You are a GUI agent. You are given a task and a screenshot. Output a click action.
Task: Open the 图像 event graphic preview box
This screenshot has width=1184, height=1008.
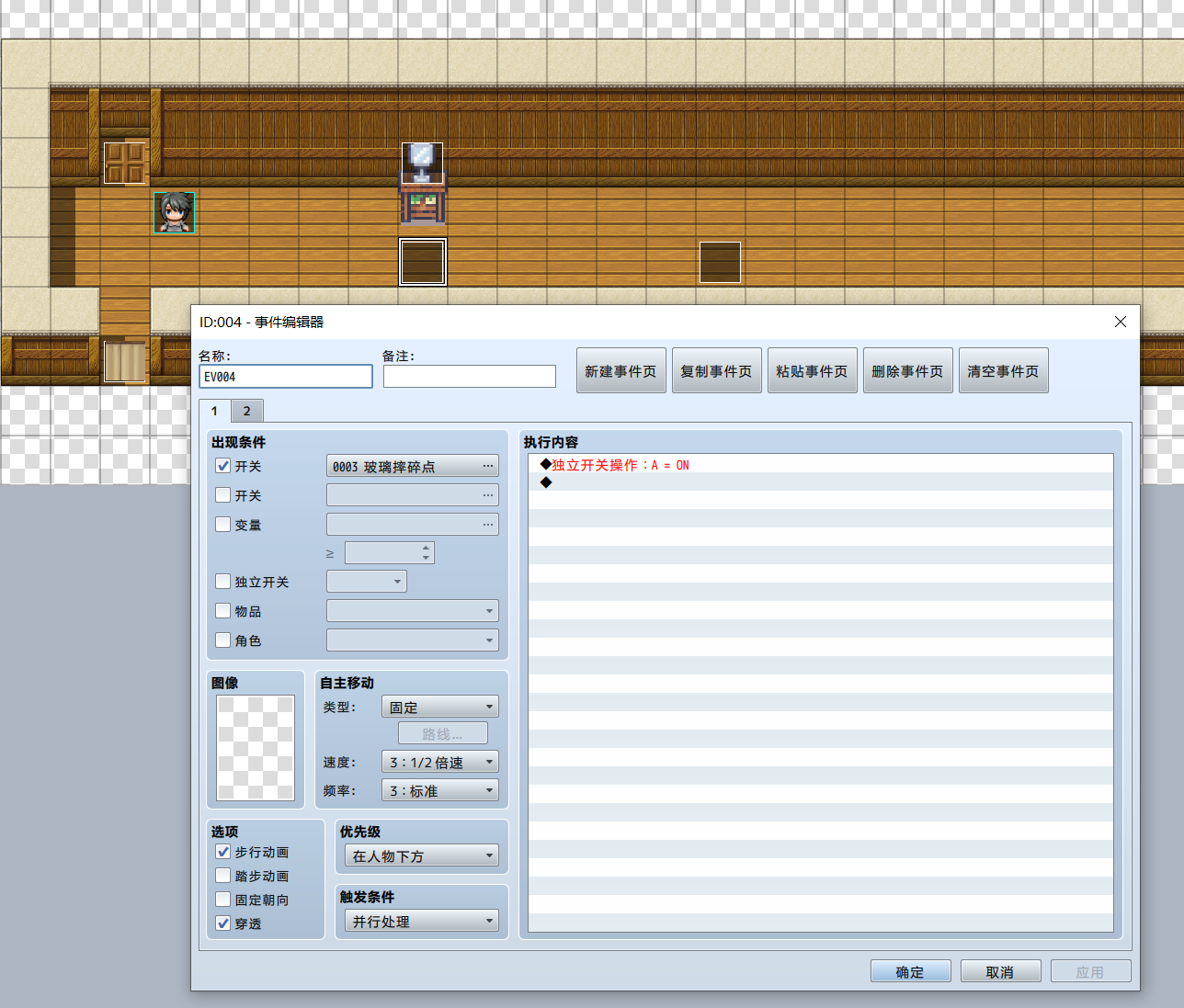[x=256, y=748]
